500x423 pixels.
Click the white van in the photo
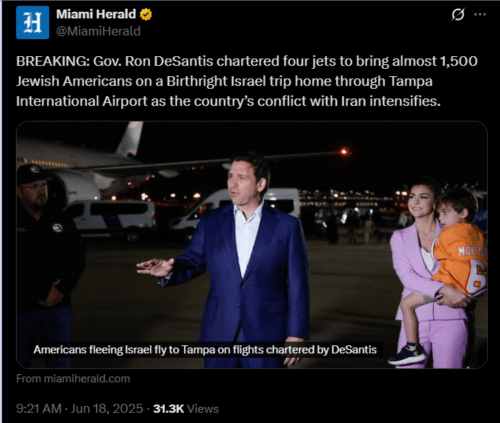[110, 220]
